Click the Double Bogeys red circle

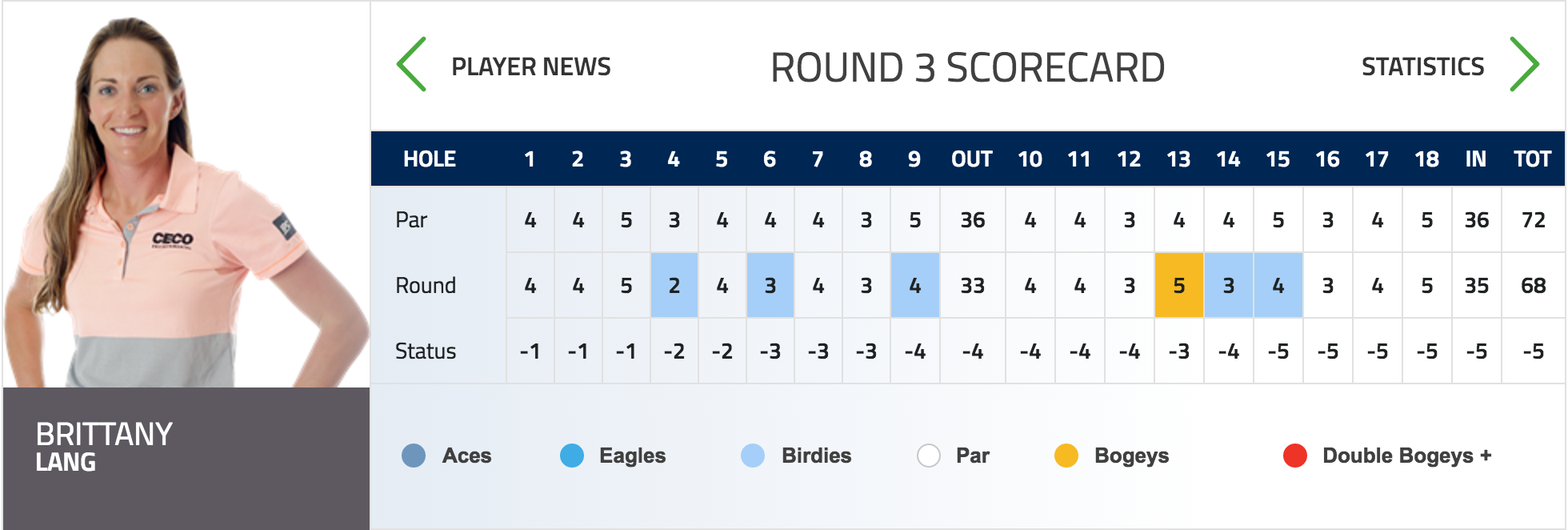(x=1295, y=456)
